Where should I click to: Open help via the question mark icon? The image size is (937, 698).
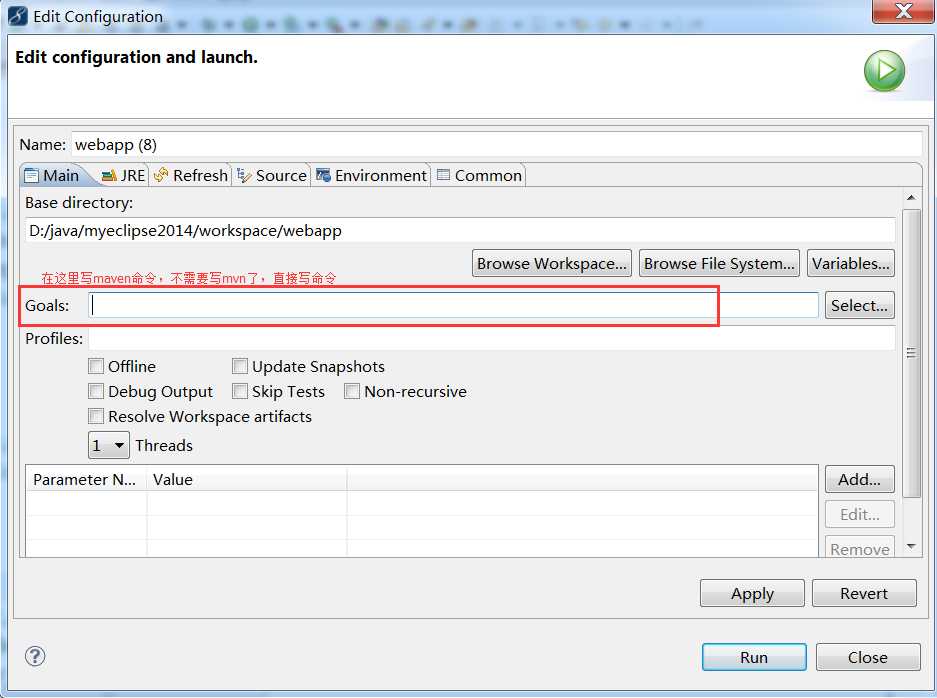coord(35,656)
